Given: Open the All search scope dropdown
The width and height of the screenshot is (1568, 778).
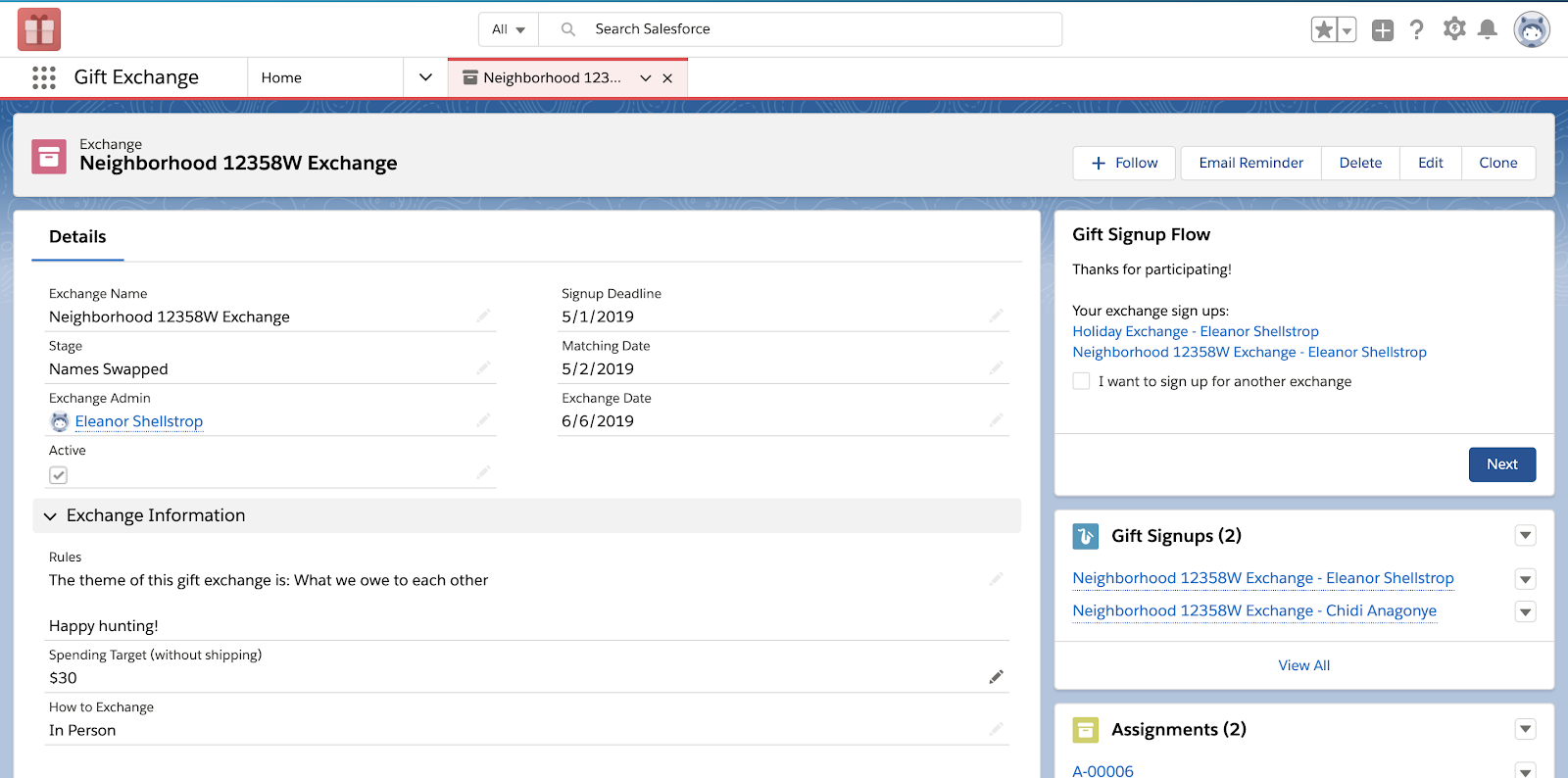Looking at the screenshot, I should tap(509, 29).
